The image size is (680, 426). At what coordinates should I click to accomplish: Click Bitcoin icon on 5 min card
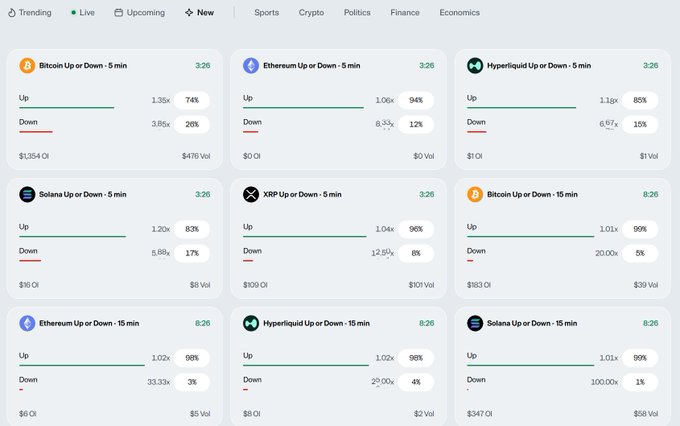pos(27,66)
